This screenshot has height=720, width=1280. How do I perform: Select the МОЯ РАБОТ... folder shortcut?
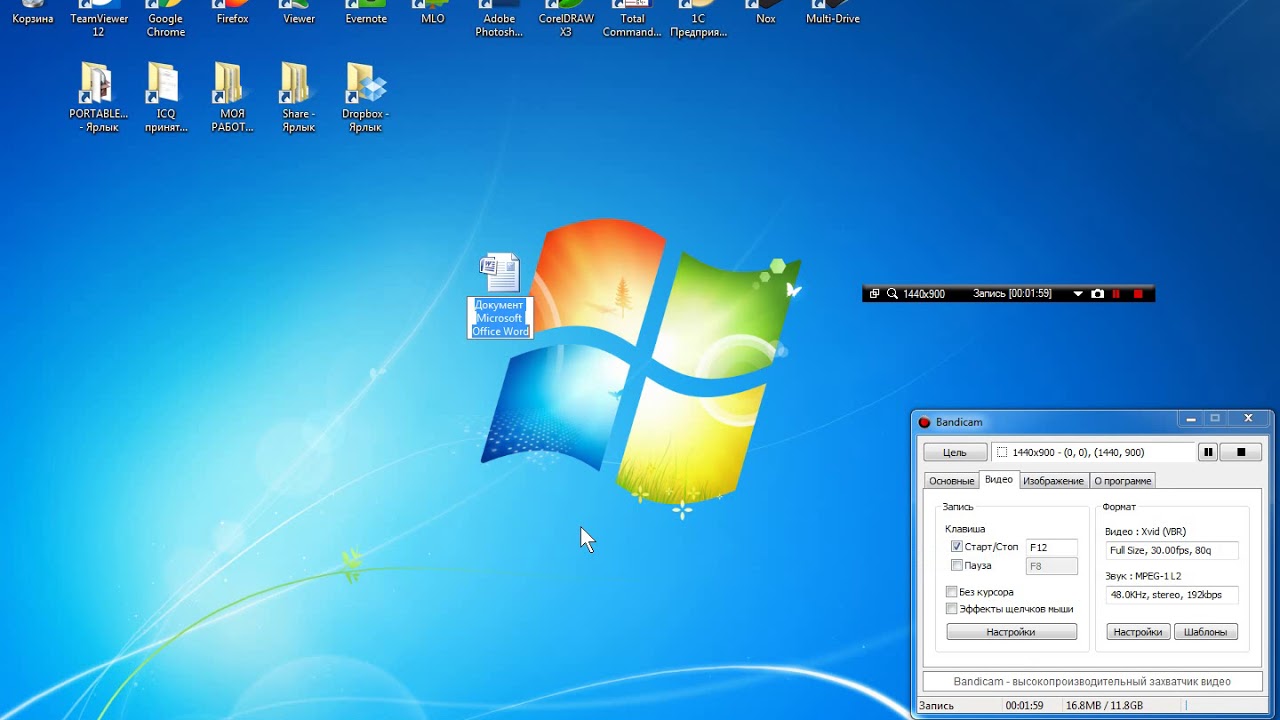[232, 96]
